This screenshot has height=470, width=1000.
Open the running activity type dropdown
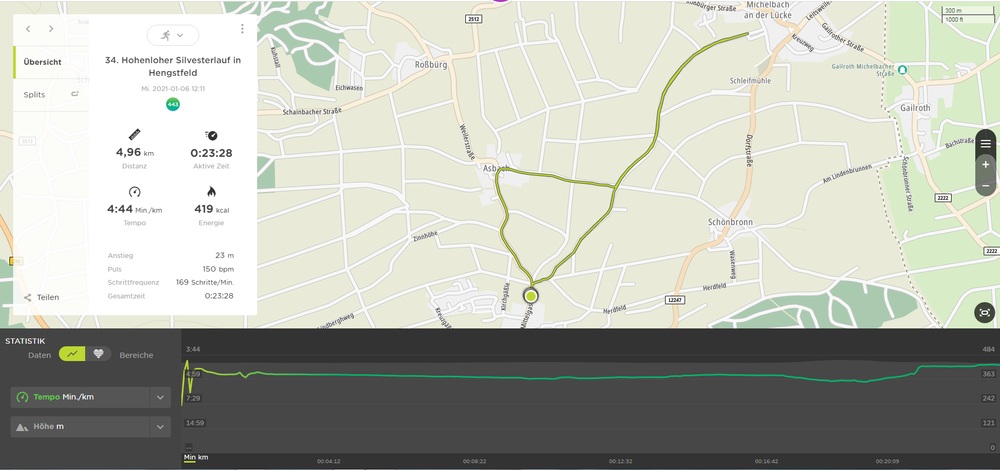(x=172, y=35)
